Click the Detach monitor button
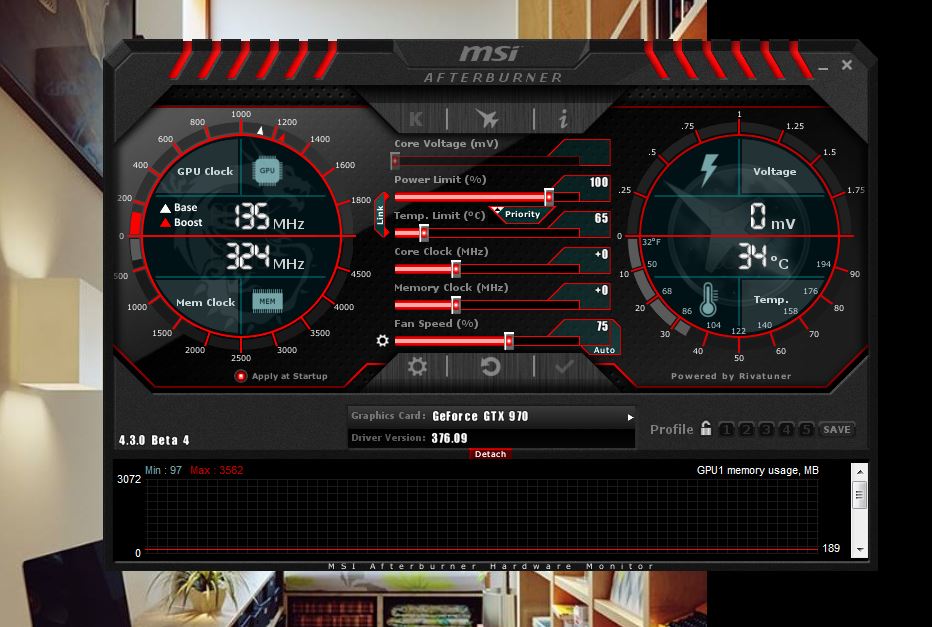 pos(490,454)
